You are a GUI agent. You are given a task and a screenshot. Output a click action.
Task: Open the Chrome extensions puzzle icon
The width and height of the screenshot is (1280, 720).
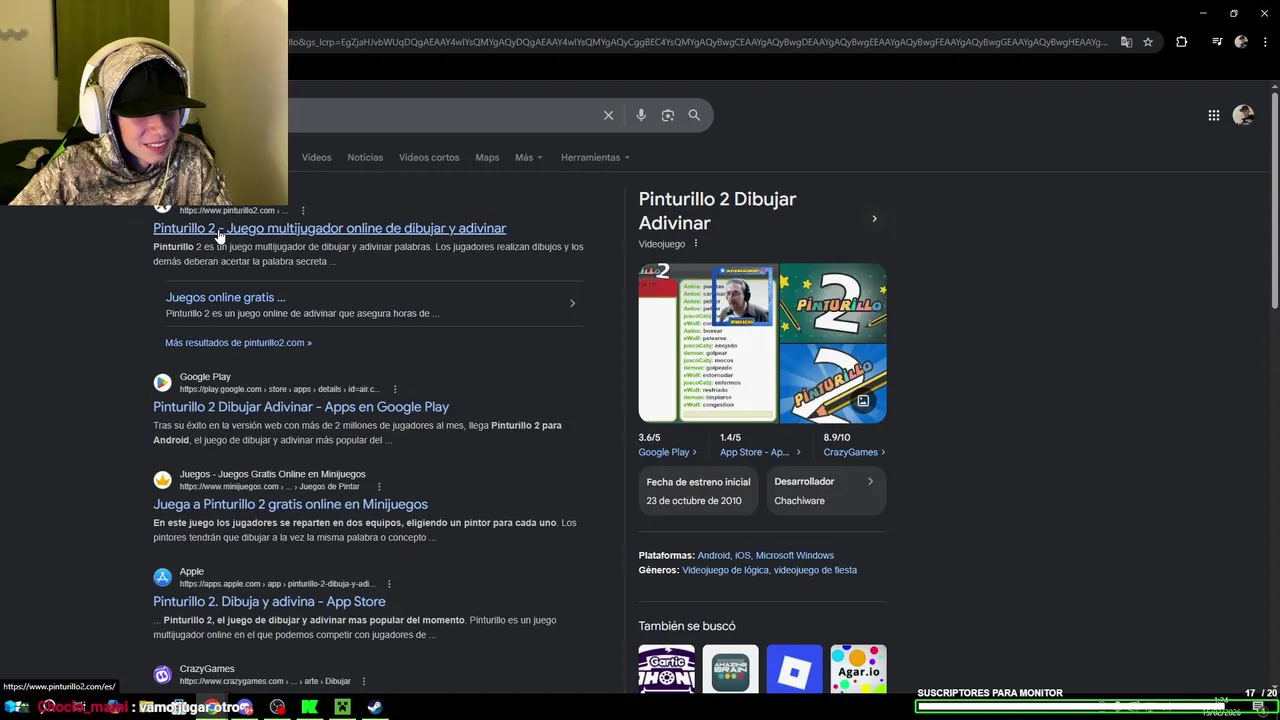pyautogui.click(x=1181, y=42)
